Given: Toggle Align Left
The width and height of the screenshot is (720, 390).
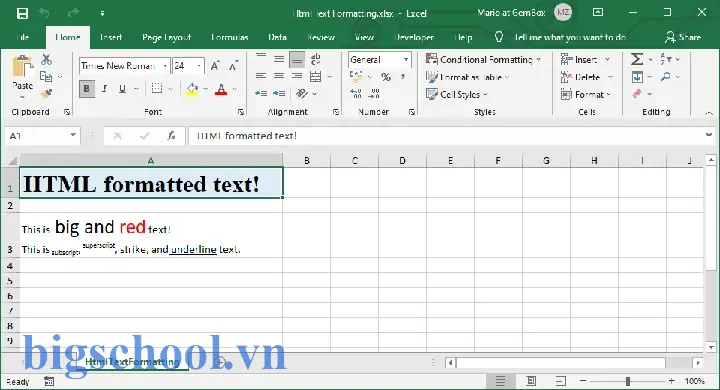Looking at the screenshot, I should (261, 76).
